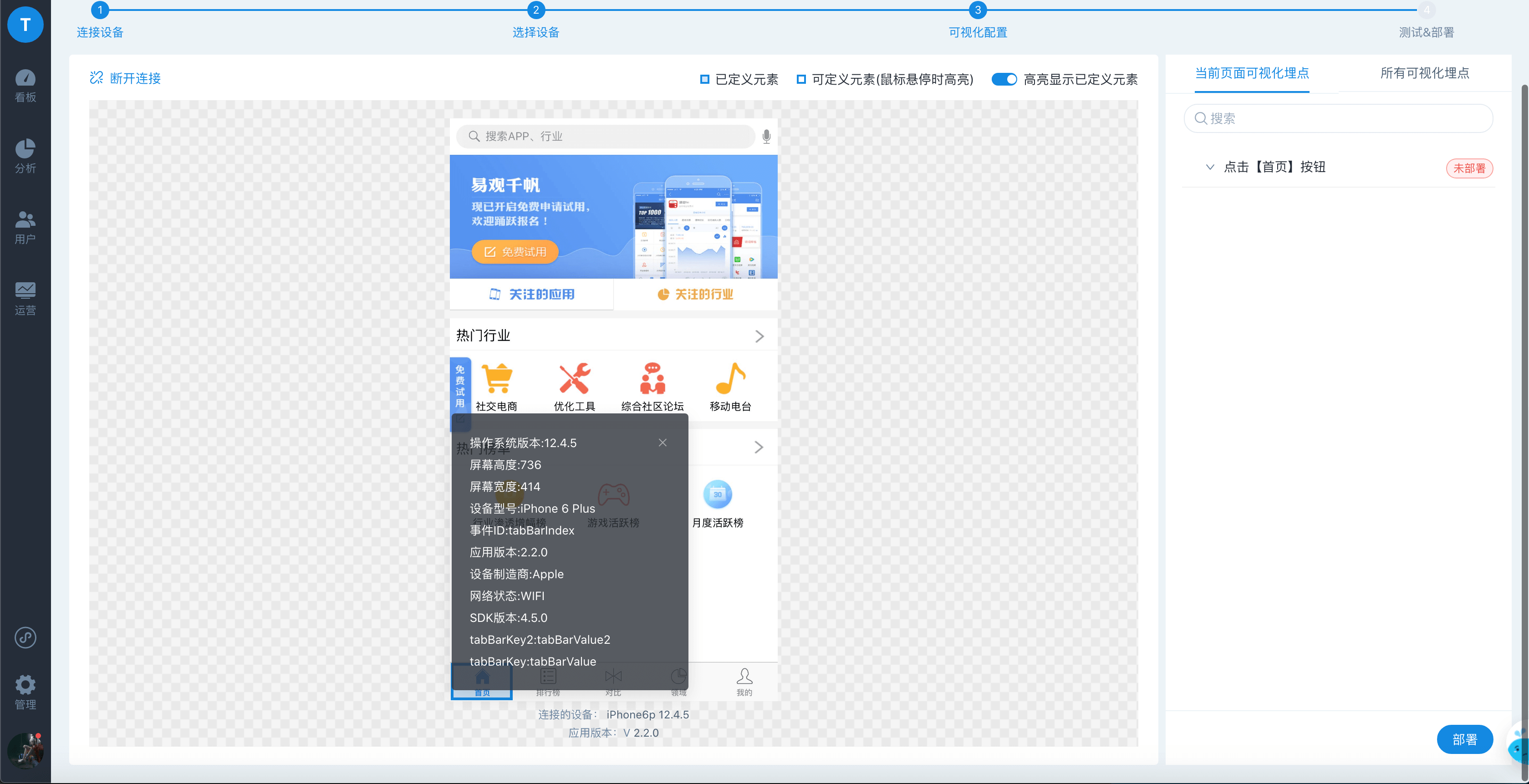Expand the 热门榜单 arrow

pyautogui.click(x=759, y=447)
